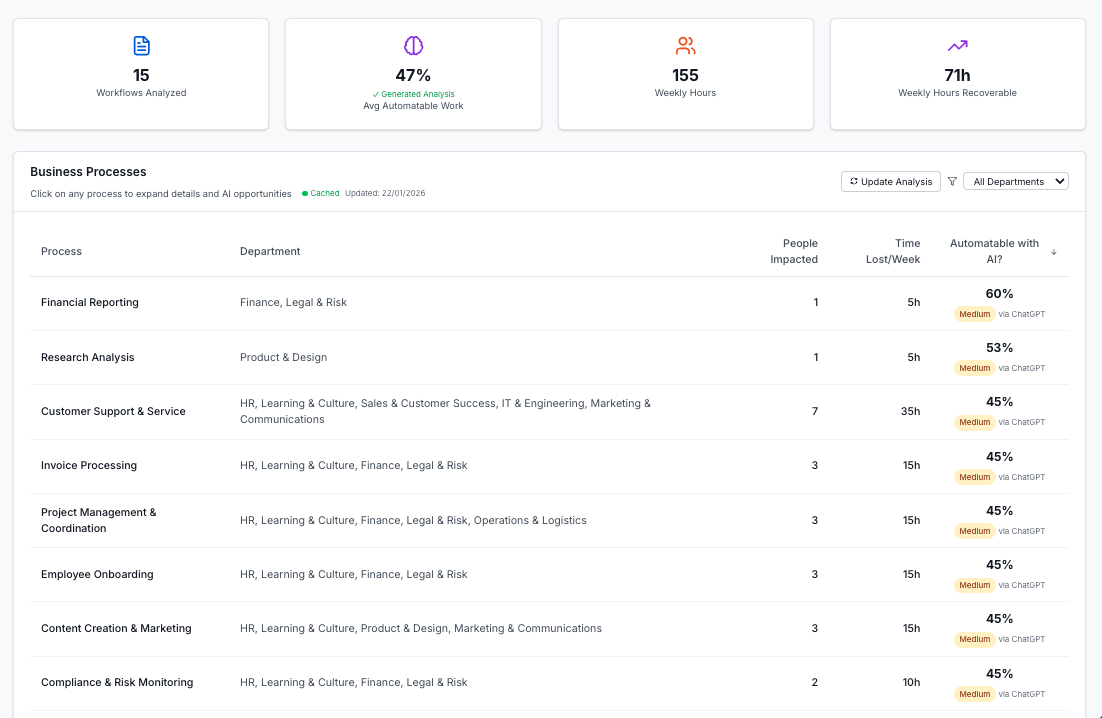The width and height of the screenshot is (1102, 718).
Task: Click the 10h time lost value
Action: (x=912, y=683)
